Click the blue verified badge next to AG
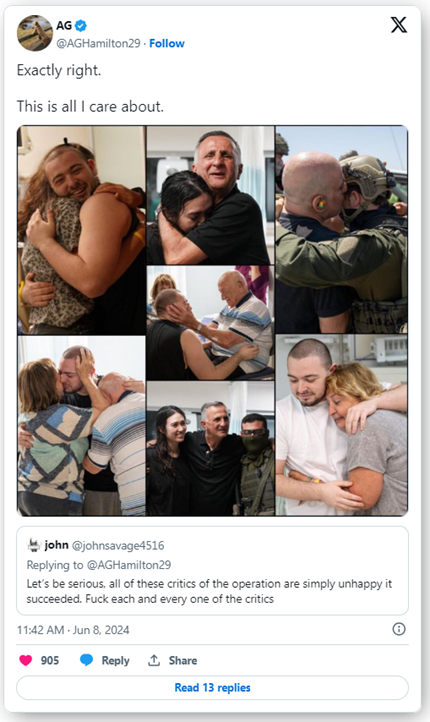430x722 pixels. tap(81, 26)
